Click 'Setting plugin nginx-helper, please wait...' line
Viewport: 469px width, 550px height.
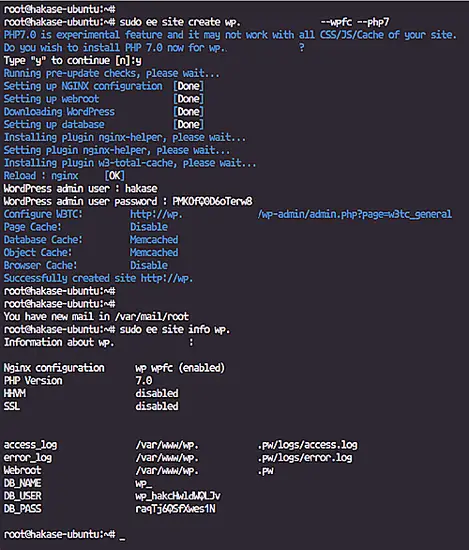pos(117,150)
